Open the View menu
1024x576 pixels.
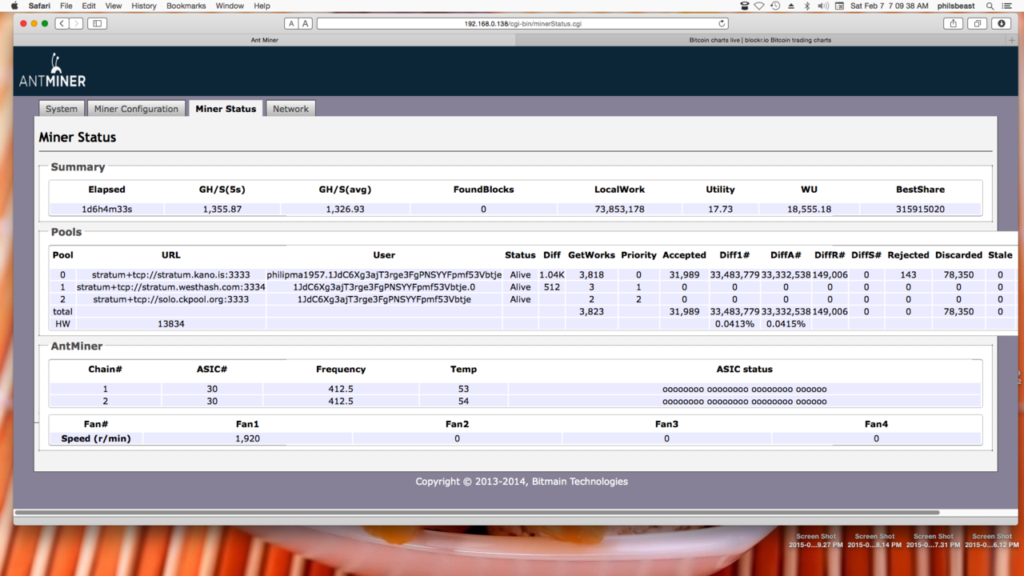(x=113, y=6)
